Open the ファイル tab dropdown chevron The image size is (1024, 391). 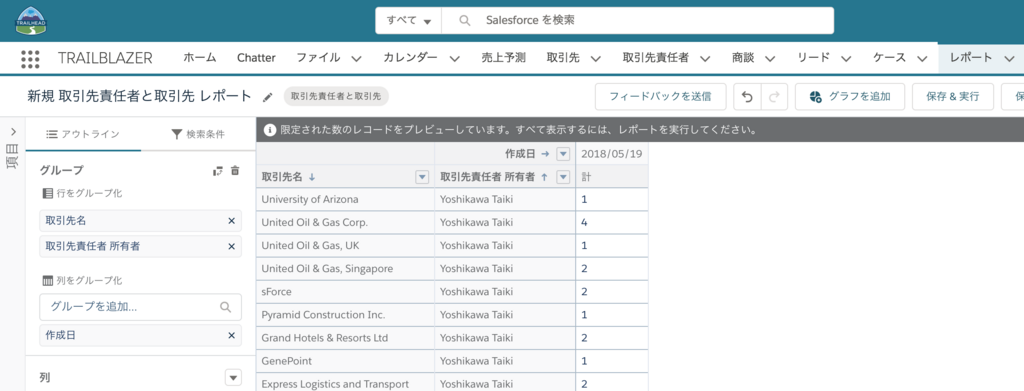(x=357, y=58)
